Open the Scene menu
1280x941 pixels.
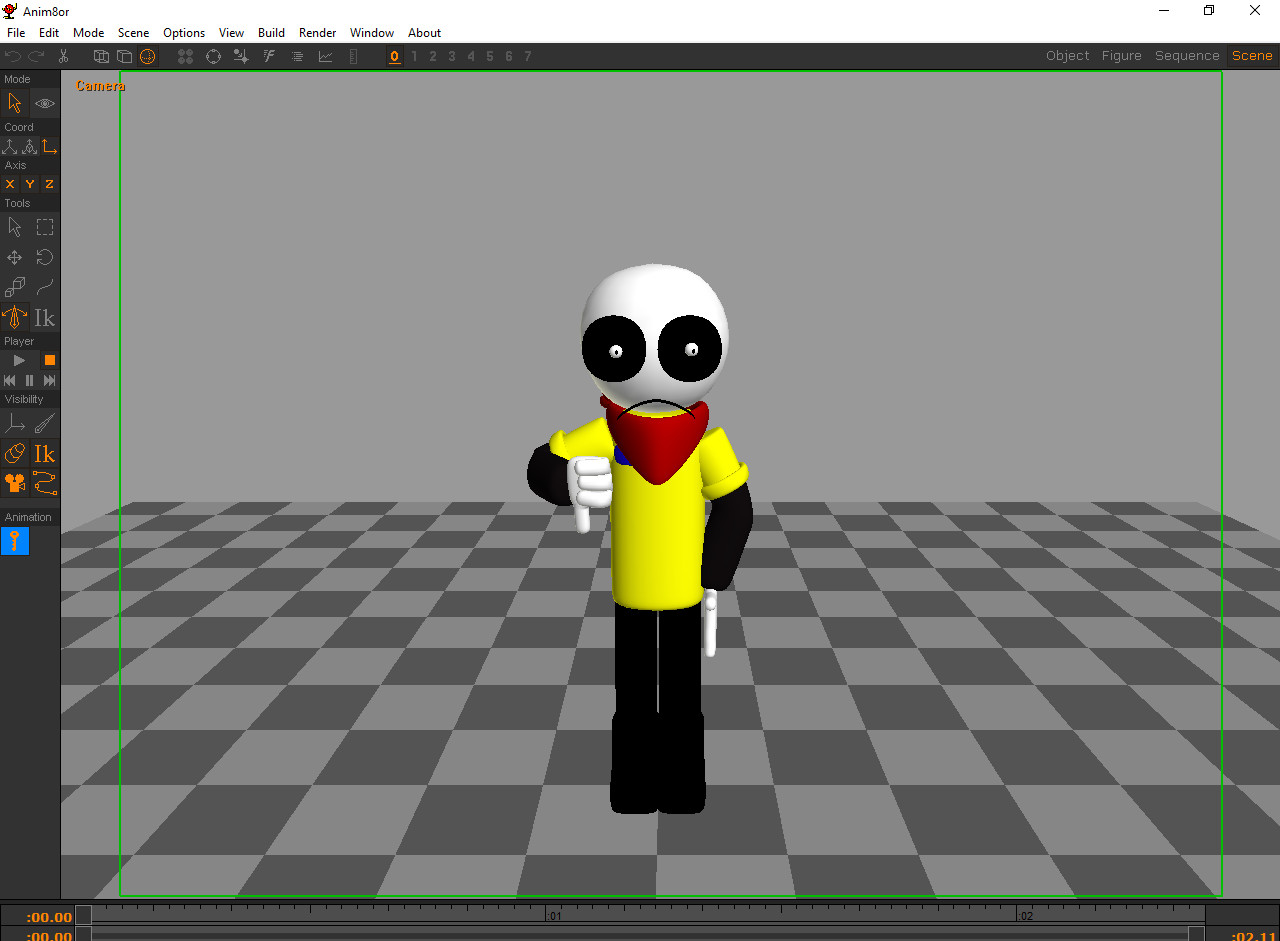click(133, 32)
